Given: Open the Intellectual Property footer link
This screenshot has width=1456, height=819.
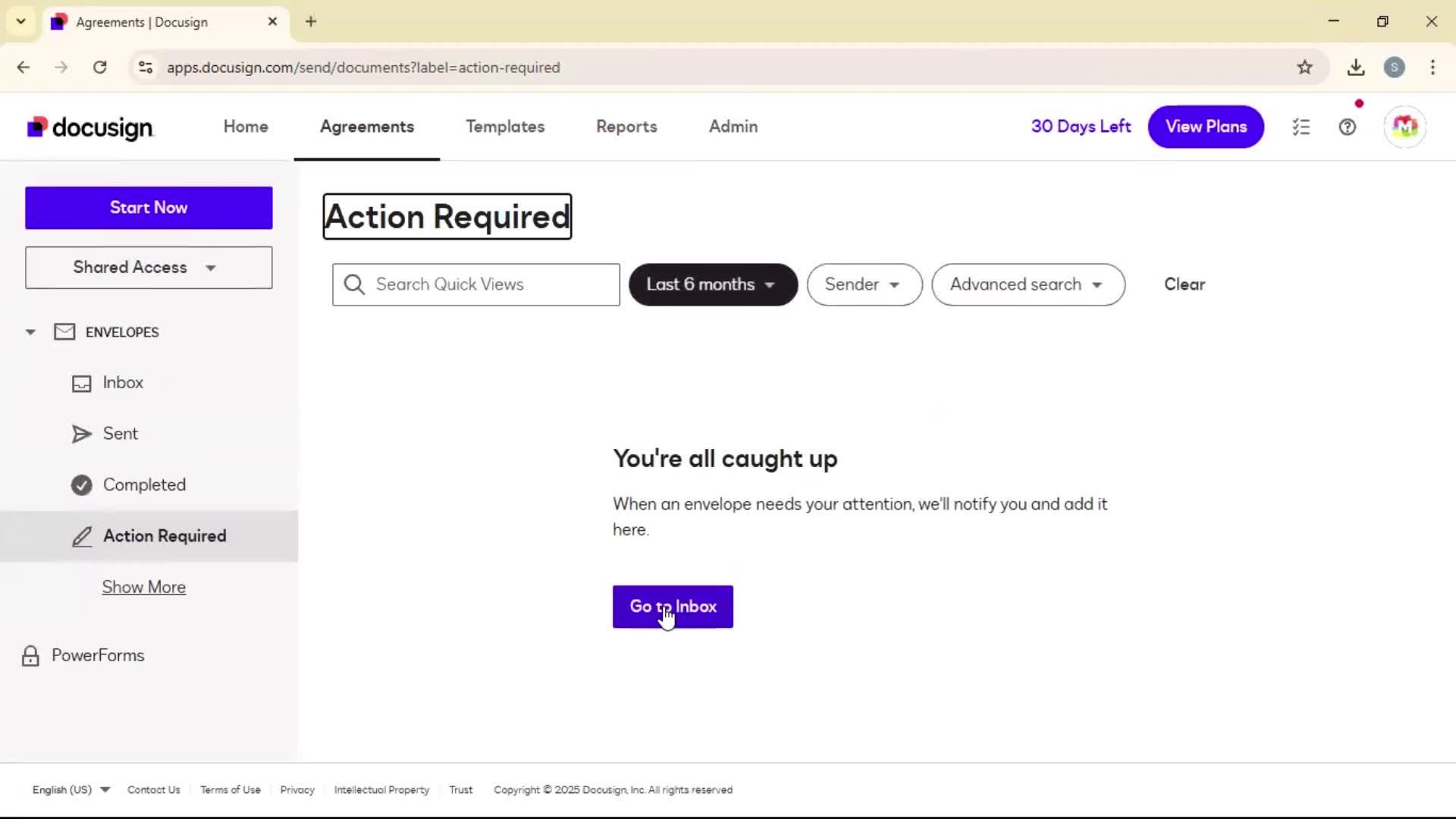Looking at the screenshot, I should [x=381, y=789].
